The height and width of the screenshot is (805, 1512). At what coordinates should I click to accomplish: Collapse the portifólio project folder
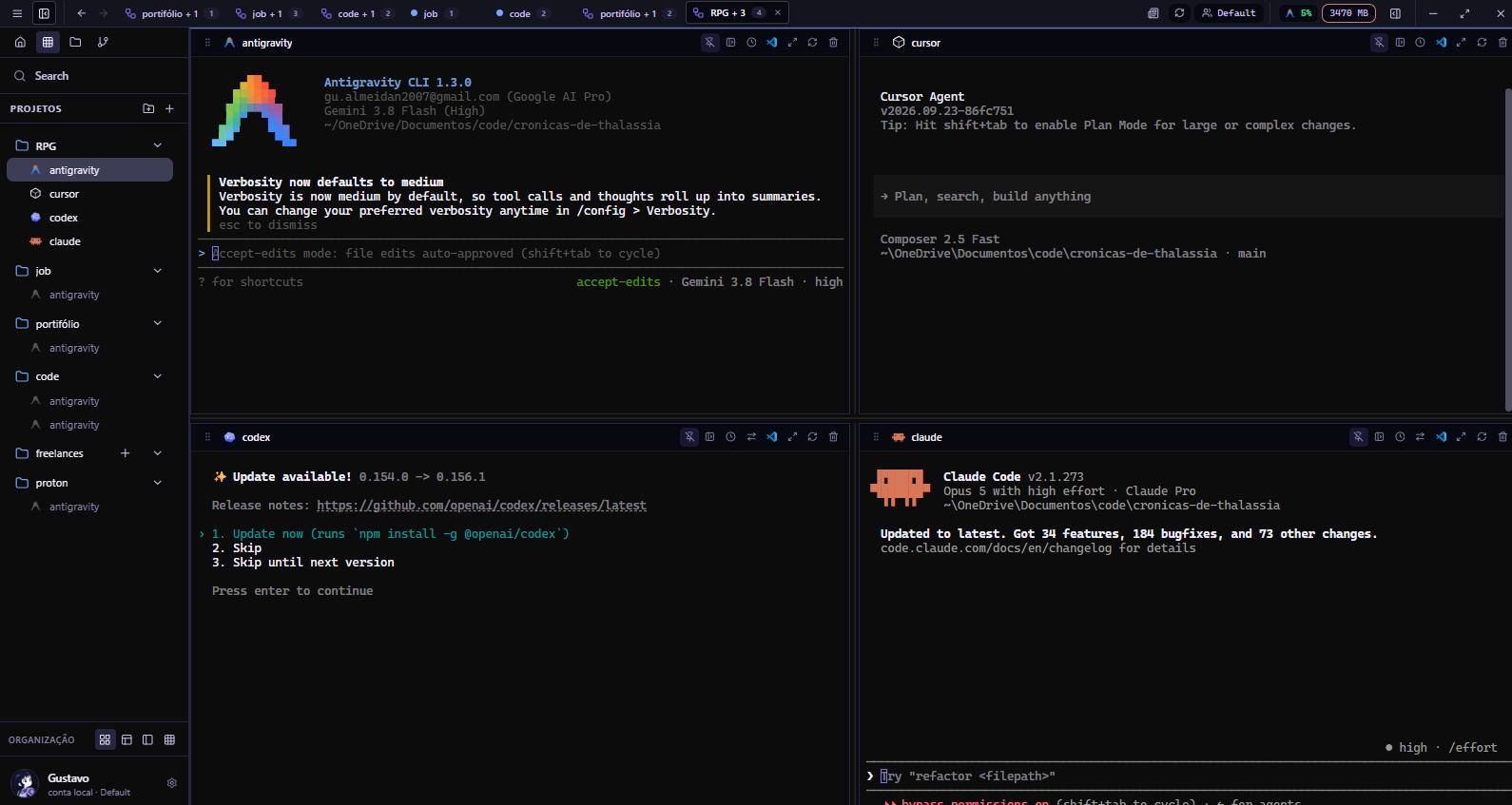(158, 323)
